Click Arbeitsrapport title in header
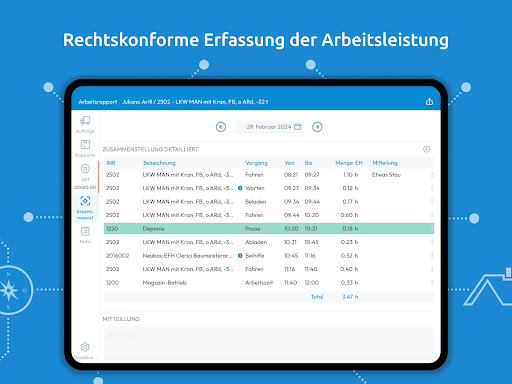512x384 pixels. (x=98, y=102)
